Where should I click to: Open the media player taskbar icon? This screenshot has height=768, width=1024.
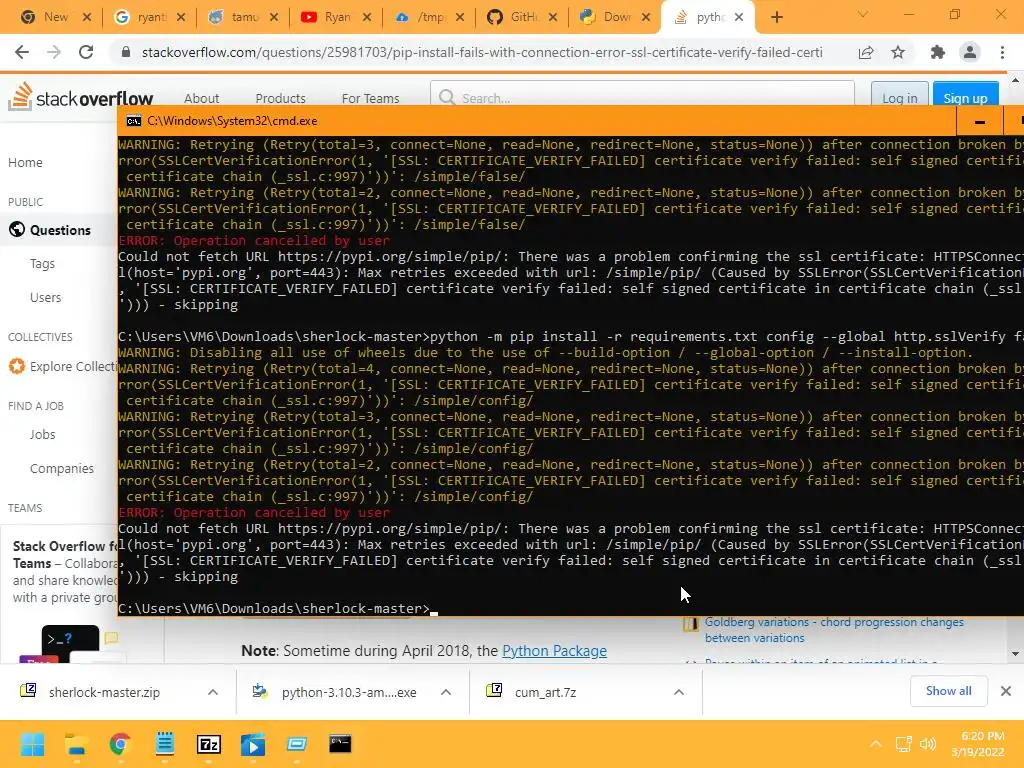click(253, 744)
